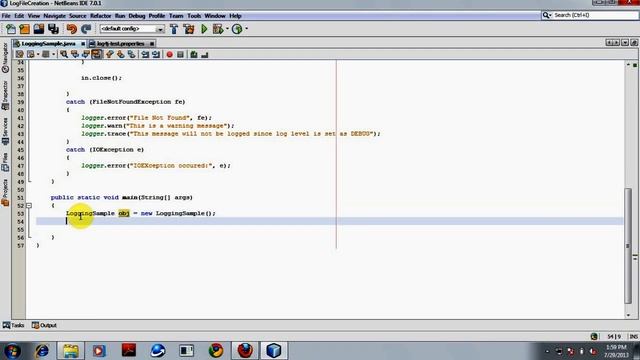640x360 pixels.
Task: Open the Profile menu
Action: tap(157, 16)
